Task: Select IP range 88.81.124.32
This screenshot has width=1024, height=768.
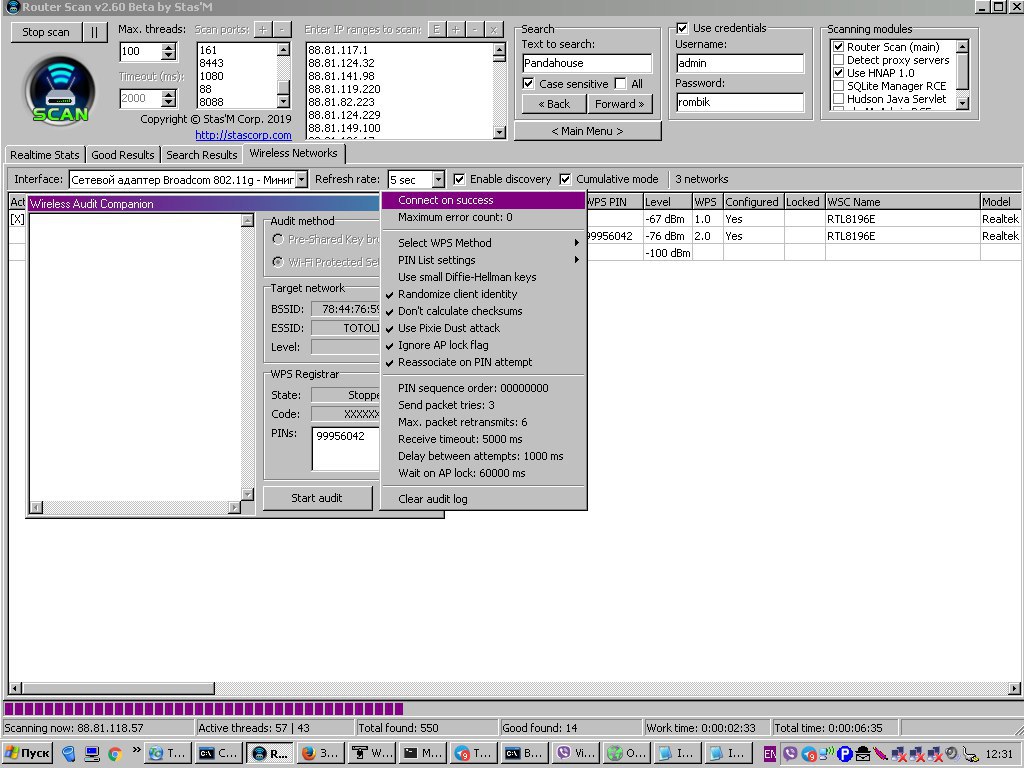Action: click(342, 63)
